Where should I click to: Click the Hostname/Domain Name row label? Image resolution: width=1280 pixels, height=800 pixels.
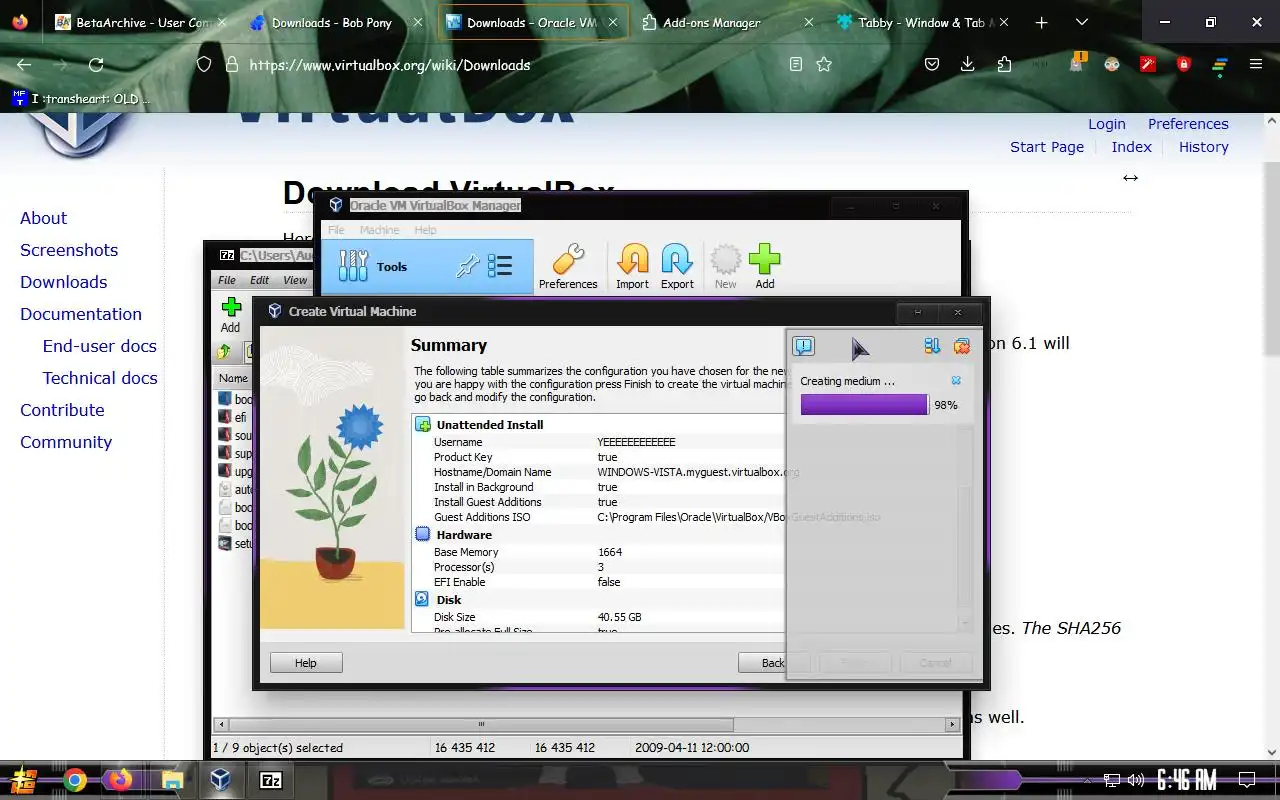click(492, 472)
